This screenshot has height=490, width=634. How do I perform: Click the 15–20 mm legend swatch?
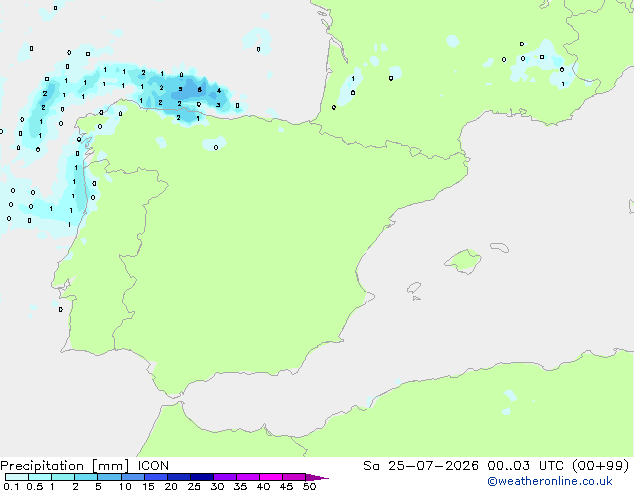pos(156,477)
